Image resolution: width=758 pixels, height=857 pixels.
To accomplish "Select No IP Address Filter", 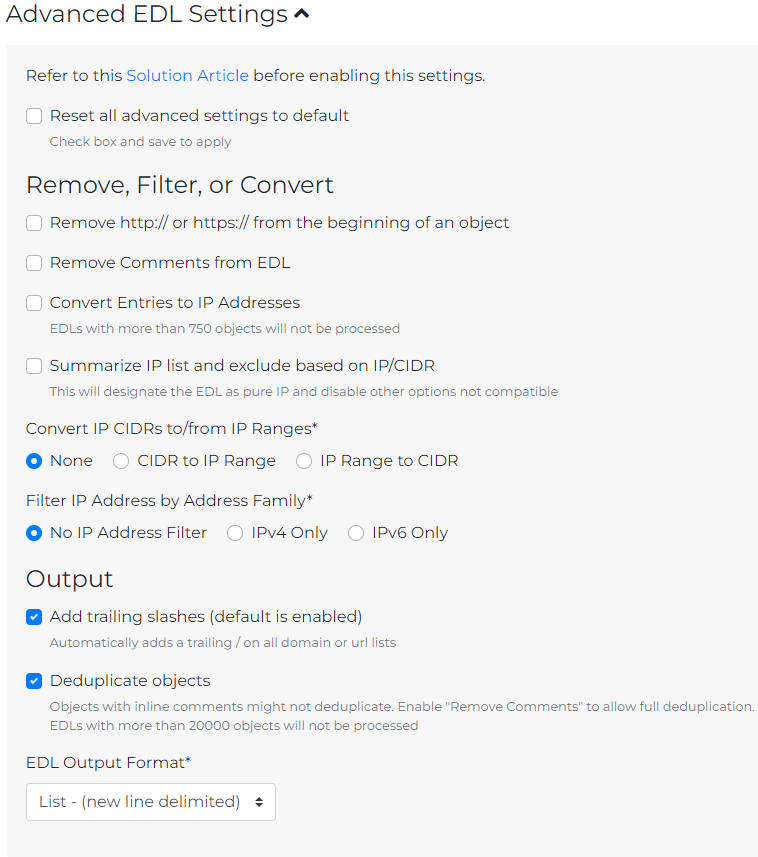I will click(x=33, y=533).
